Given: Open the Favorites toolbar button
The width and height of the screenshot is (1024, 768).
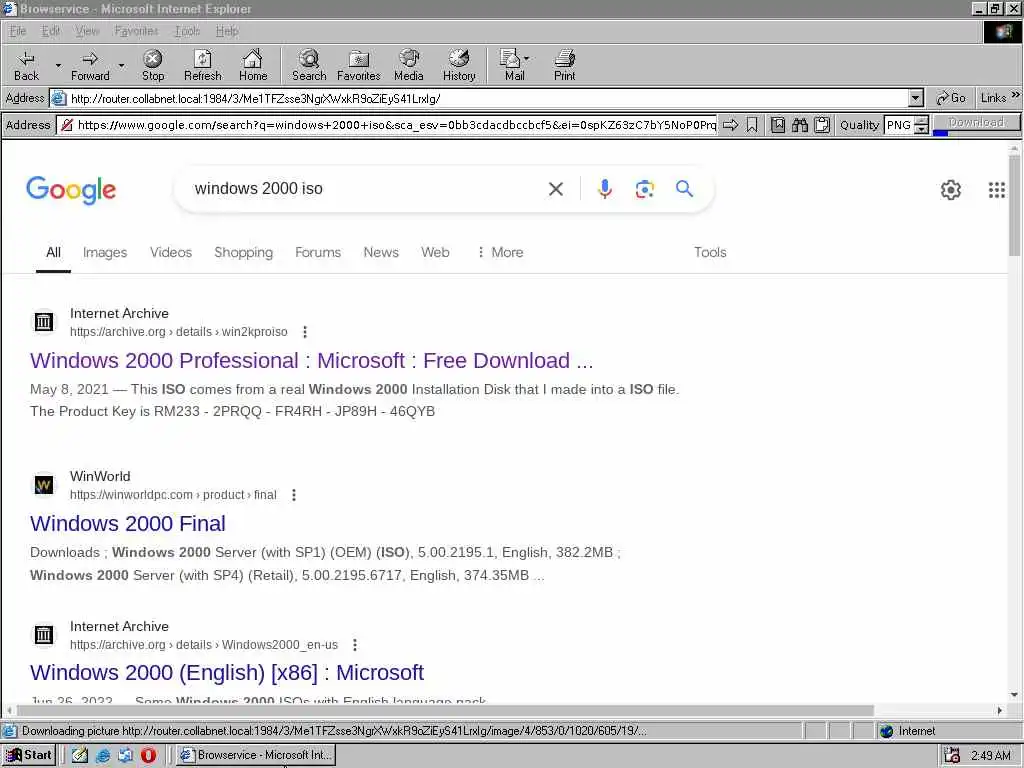Looking at the screenshot, I should [x=359, y=65].
